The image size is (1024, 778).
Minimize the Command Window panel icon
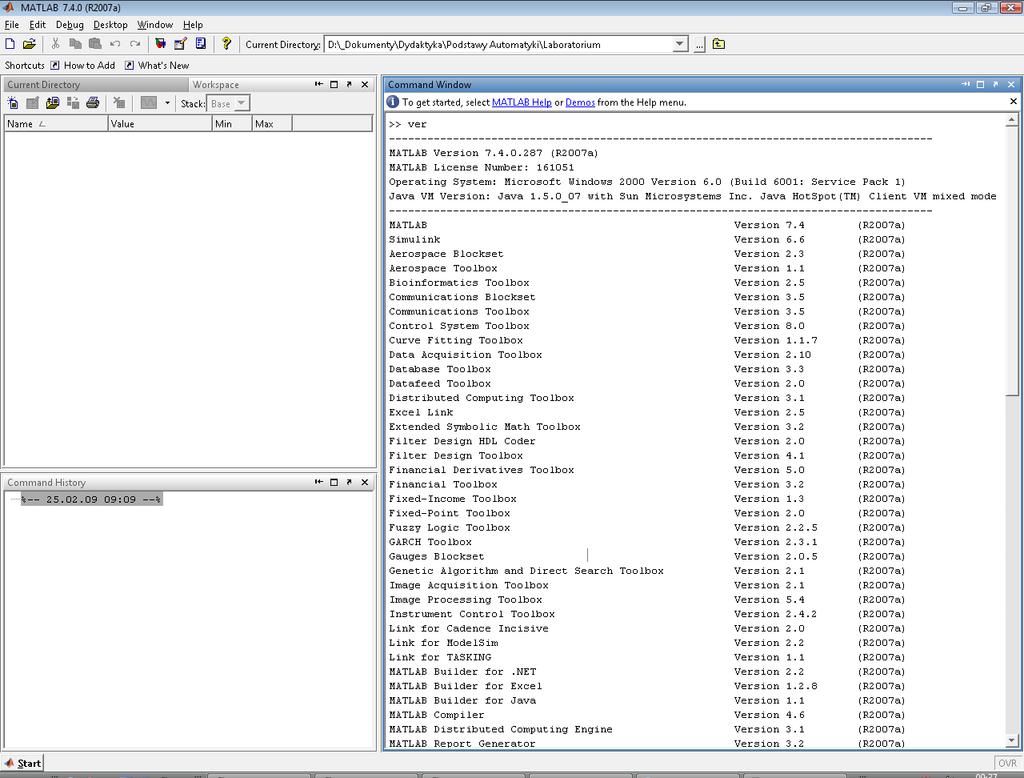pyautogui.click(x=965, y=84)
